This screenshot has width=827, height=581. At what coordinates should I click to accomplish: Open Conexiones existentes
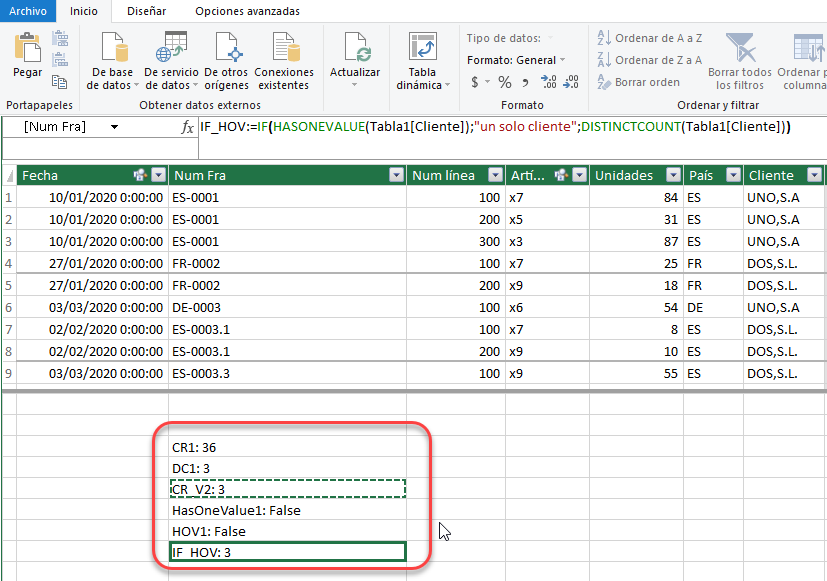[284, 61]
